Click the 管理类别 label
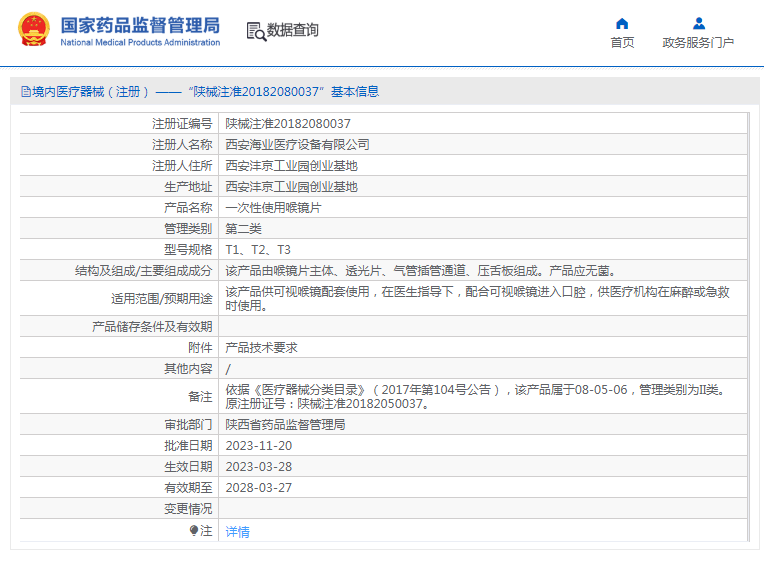This screenshot has width=764, height=563. pyautogui.click(x=188, y=229)
